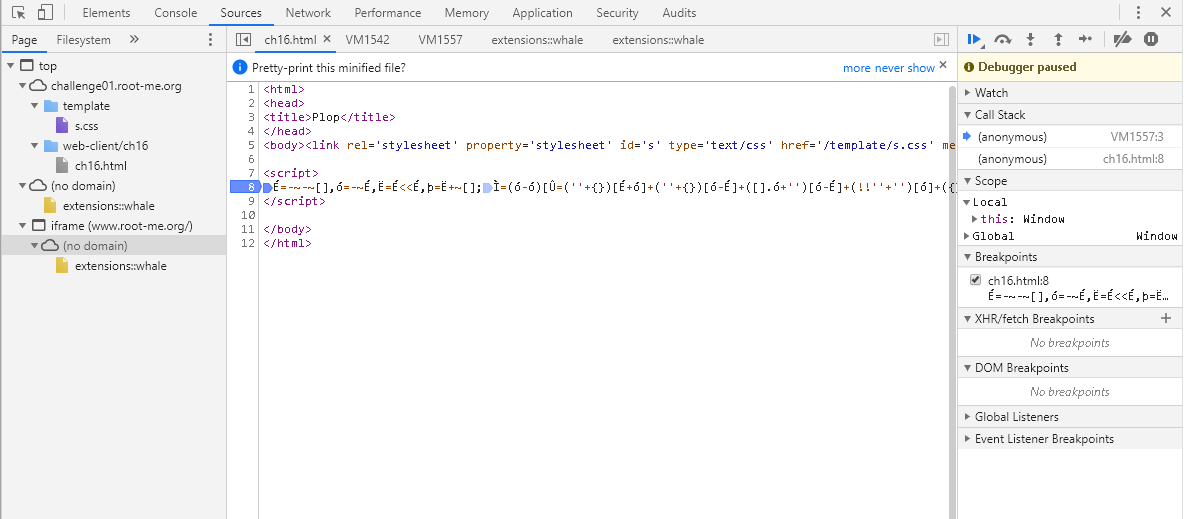Resume script execution button

tap(975, 39)
